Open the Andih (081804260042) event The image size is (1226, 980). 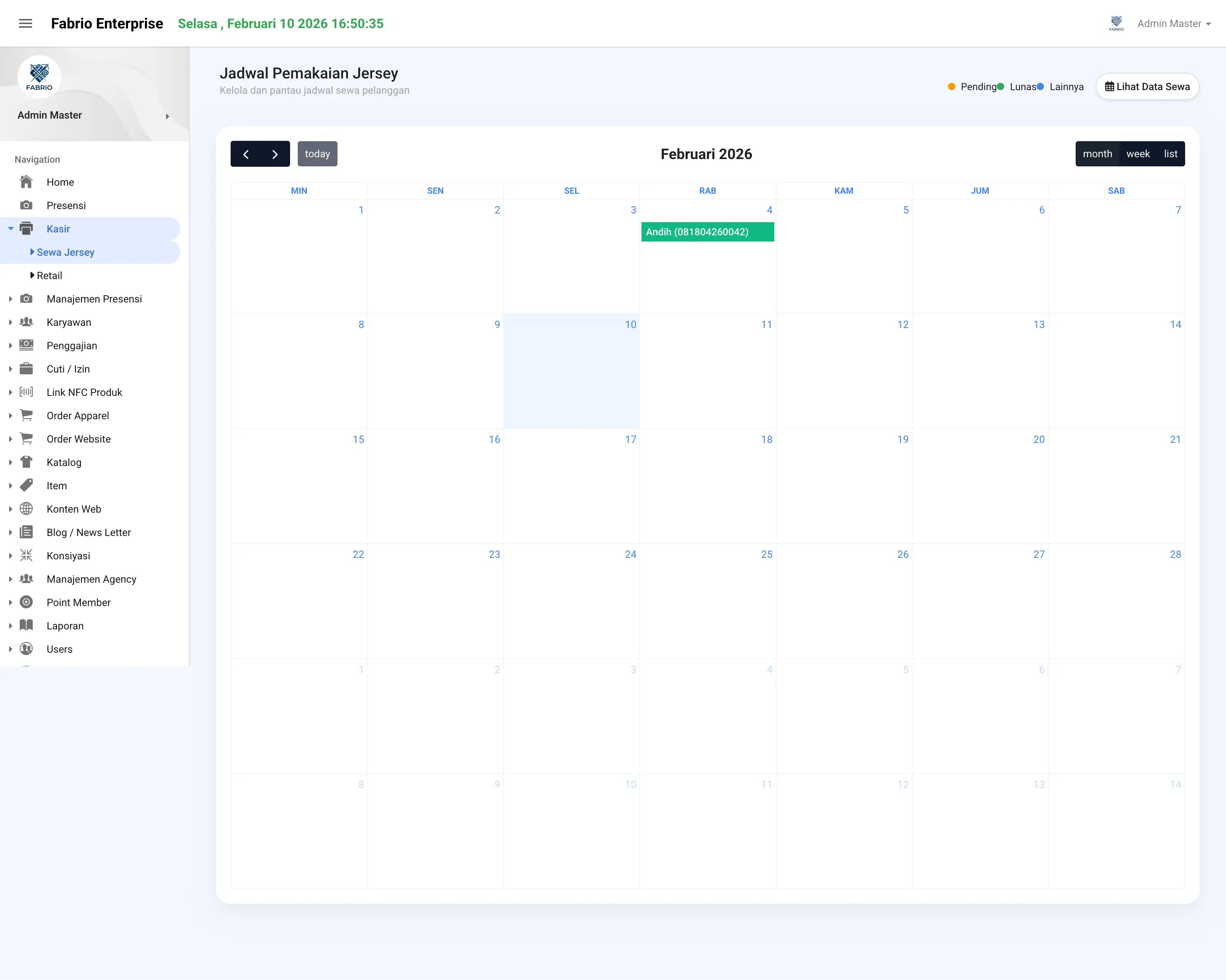click(x=708, y=232)
